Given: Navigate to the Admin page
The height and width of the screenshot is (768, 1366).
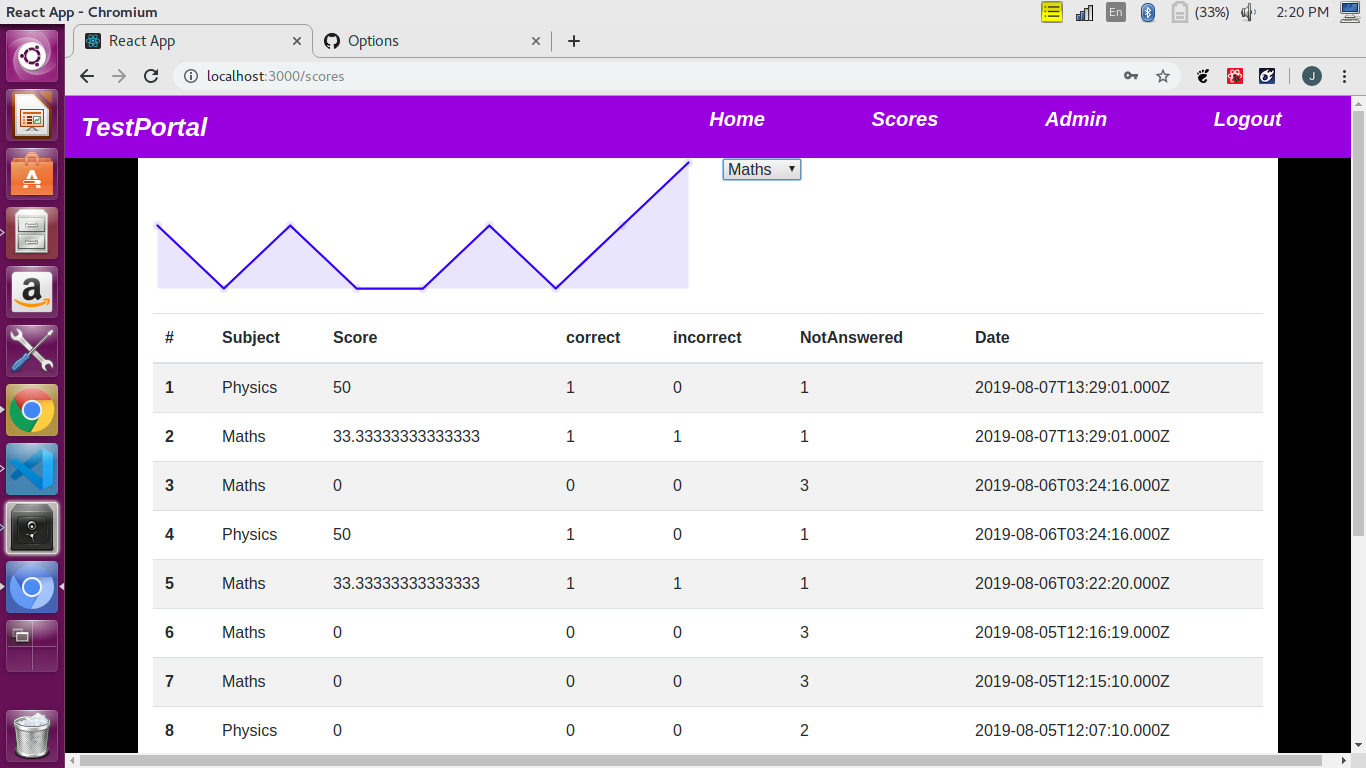Looking at the screenshot, I should [1075, 119].
